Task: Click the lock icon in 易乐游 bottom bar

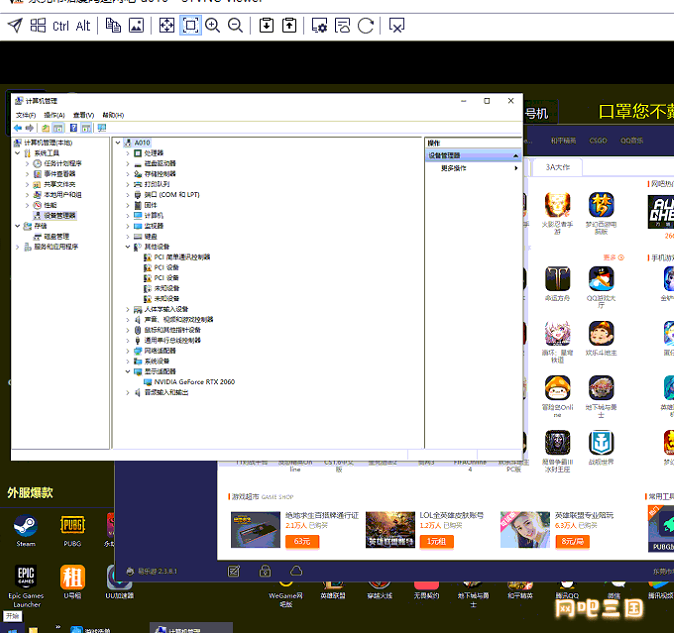Action: pos(265,571)
